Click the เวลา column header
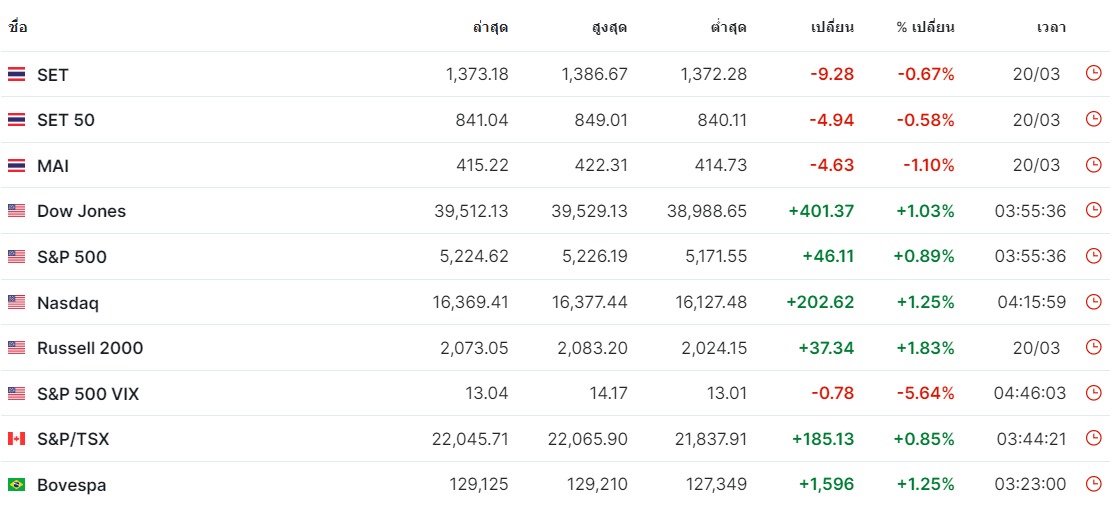The image size is (1120, 507). (x=1051, y=28)
